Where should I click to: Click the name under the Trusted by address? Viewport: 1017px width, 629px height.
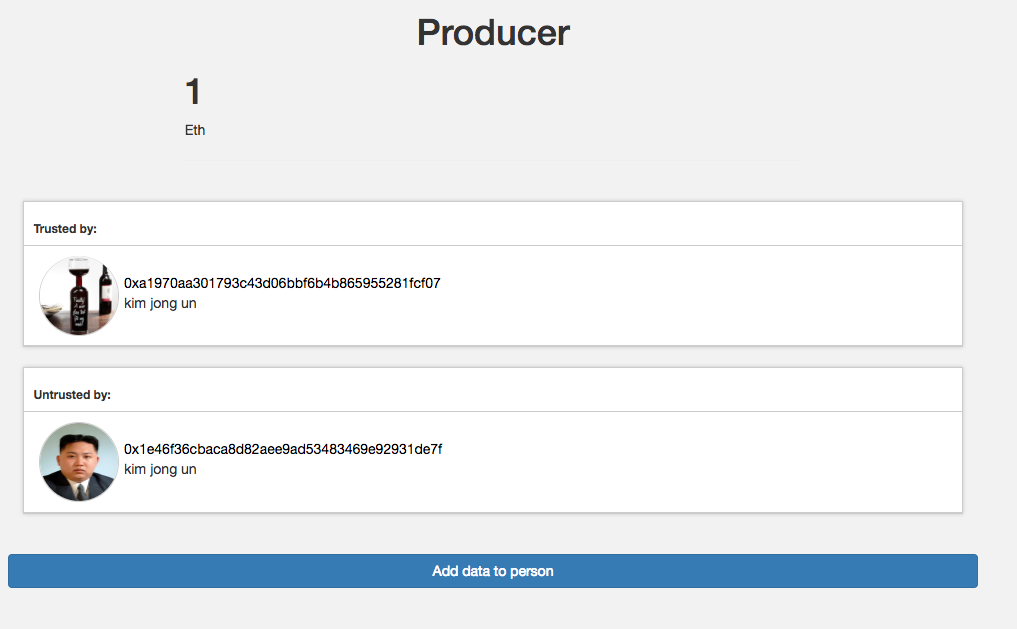pos(160,303)
